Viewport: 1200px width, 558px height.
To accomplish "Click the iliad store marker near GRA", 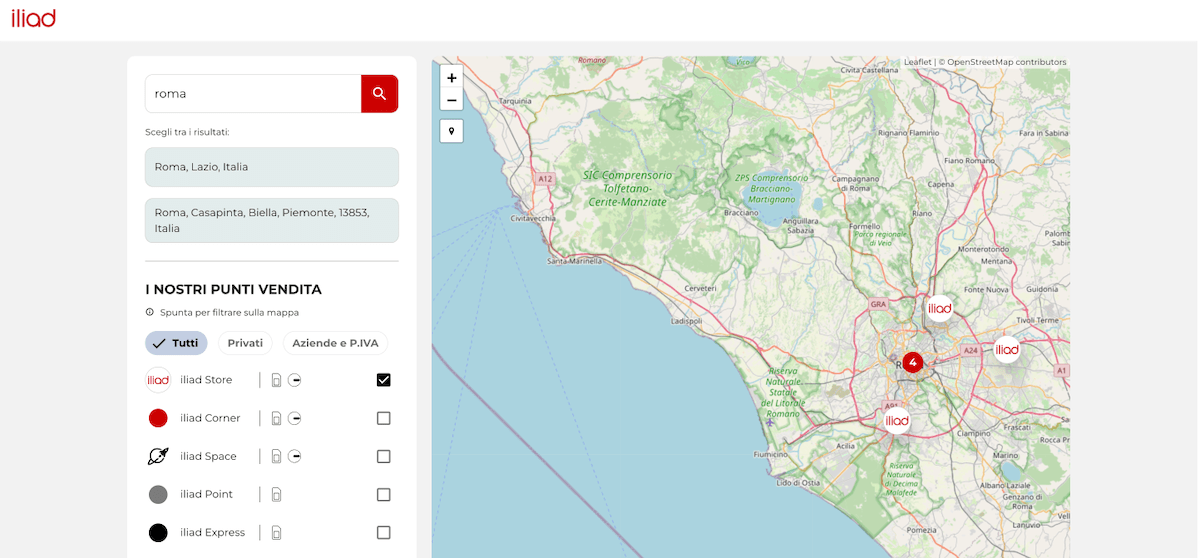I will (x=939, y=308).
